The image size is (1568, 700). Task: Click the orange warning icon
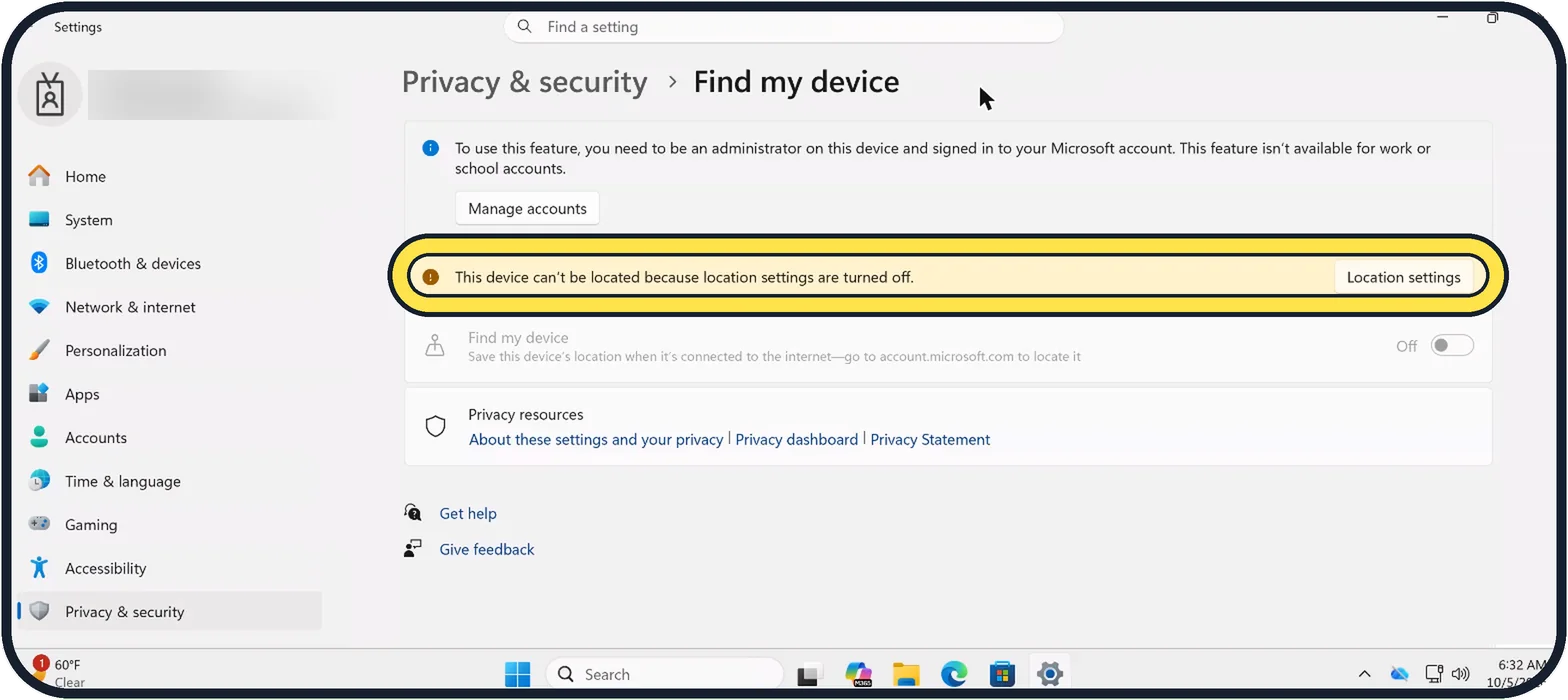(x=431, y=277)
